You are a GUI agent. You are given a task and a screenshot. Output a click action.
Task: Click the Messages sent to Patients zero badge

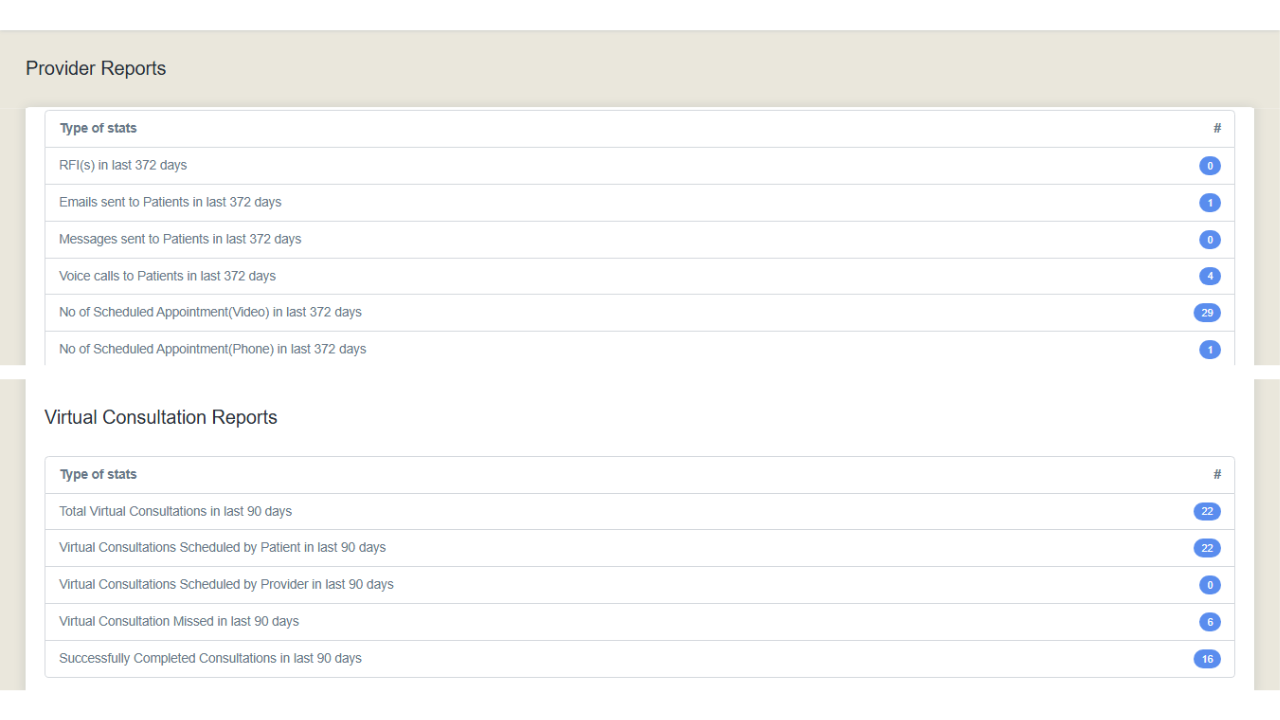pos(1210,239)
